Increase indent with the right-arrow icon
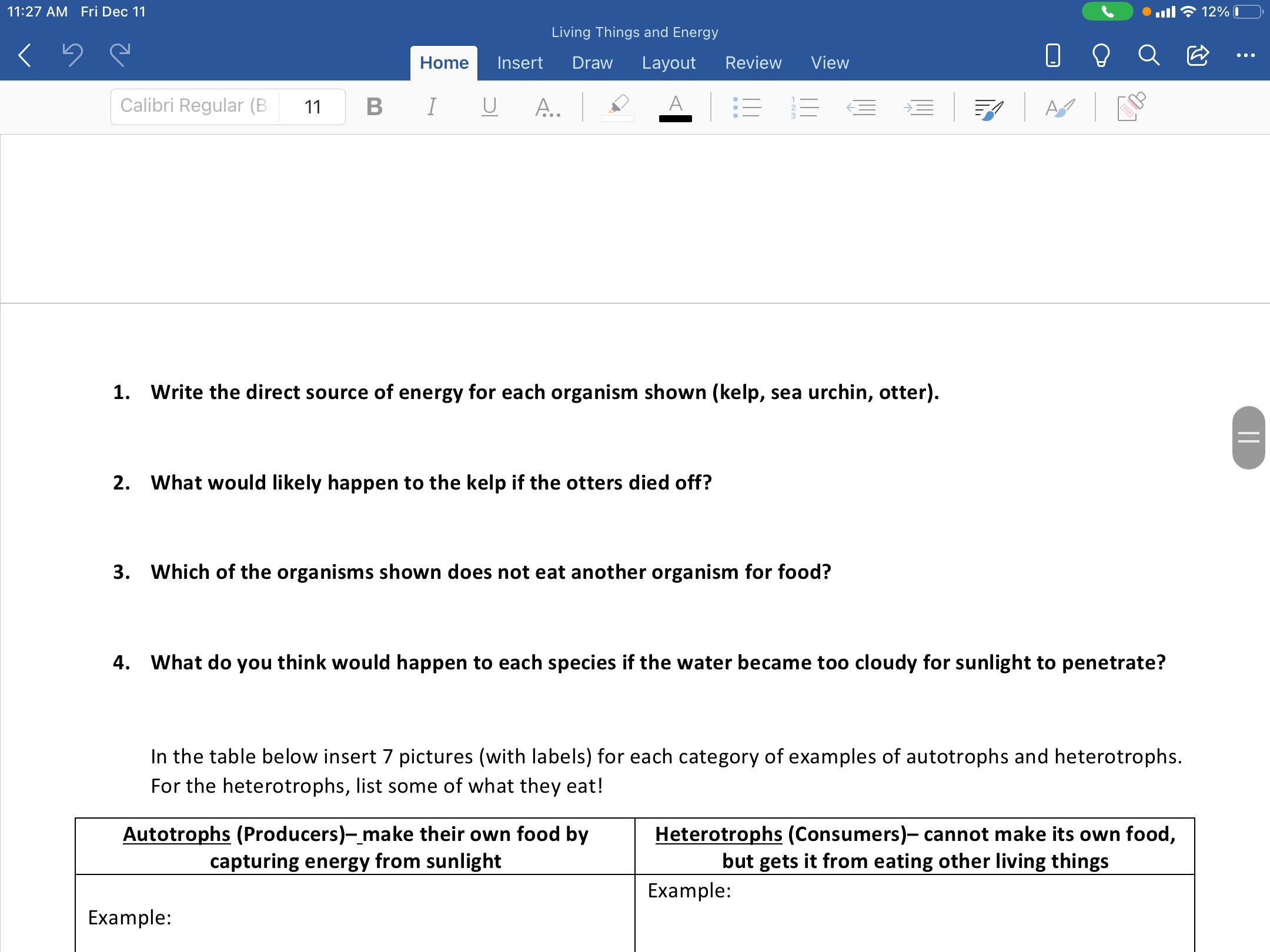This screenshot has height=952, width=1270. (x=918, y=107)
